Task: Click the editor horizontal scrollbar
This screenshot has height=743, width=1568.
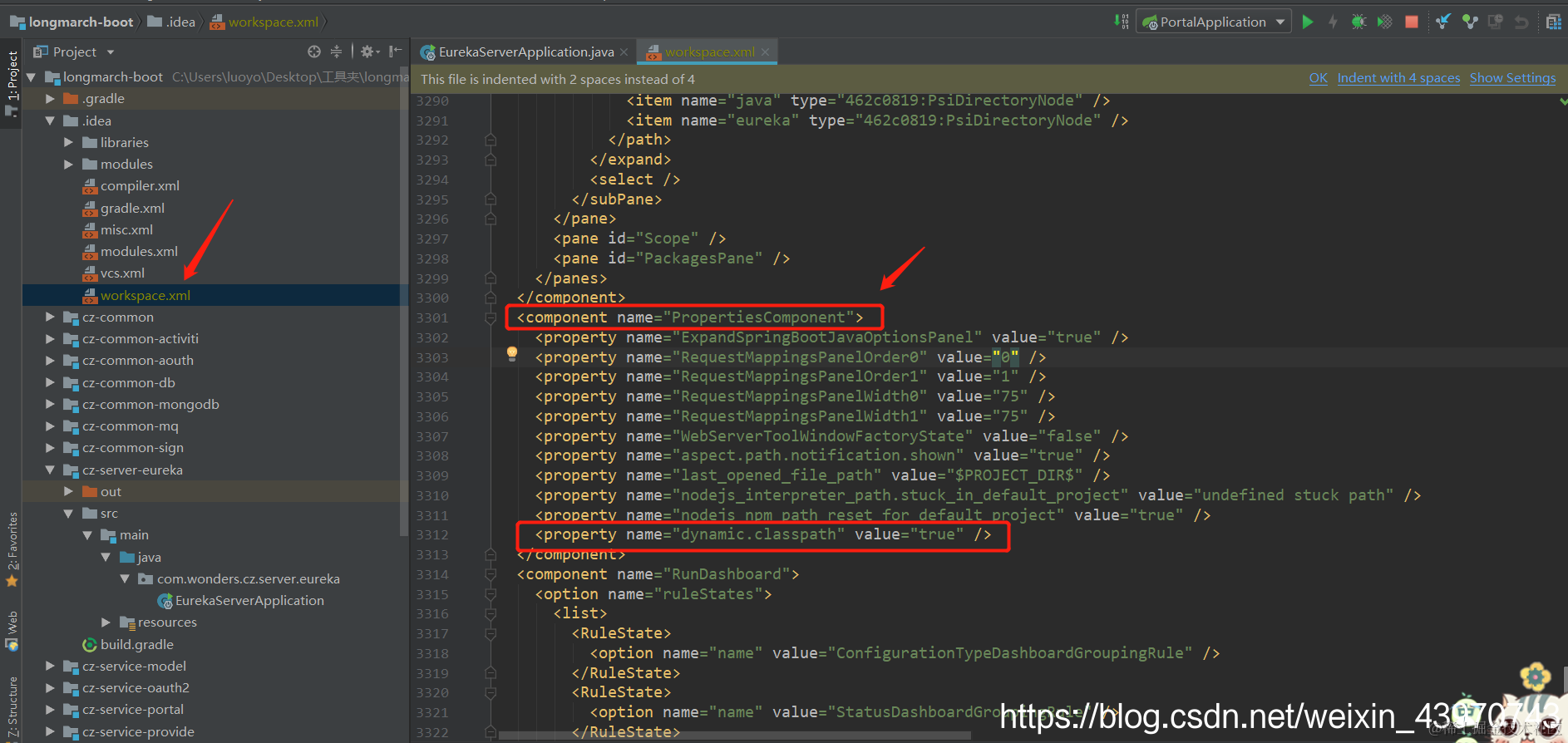Action: (x=736, y=736)
